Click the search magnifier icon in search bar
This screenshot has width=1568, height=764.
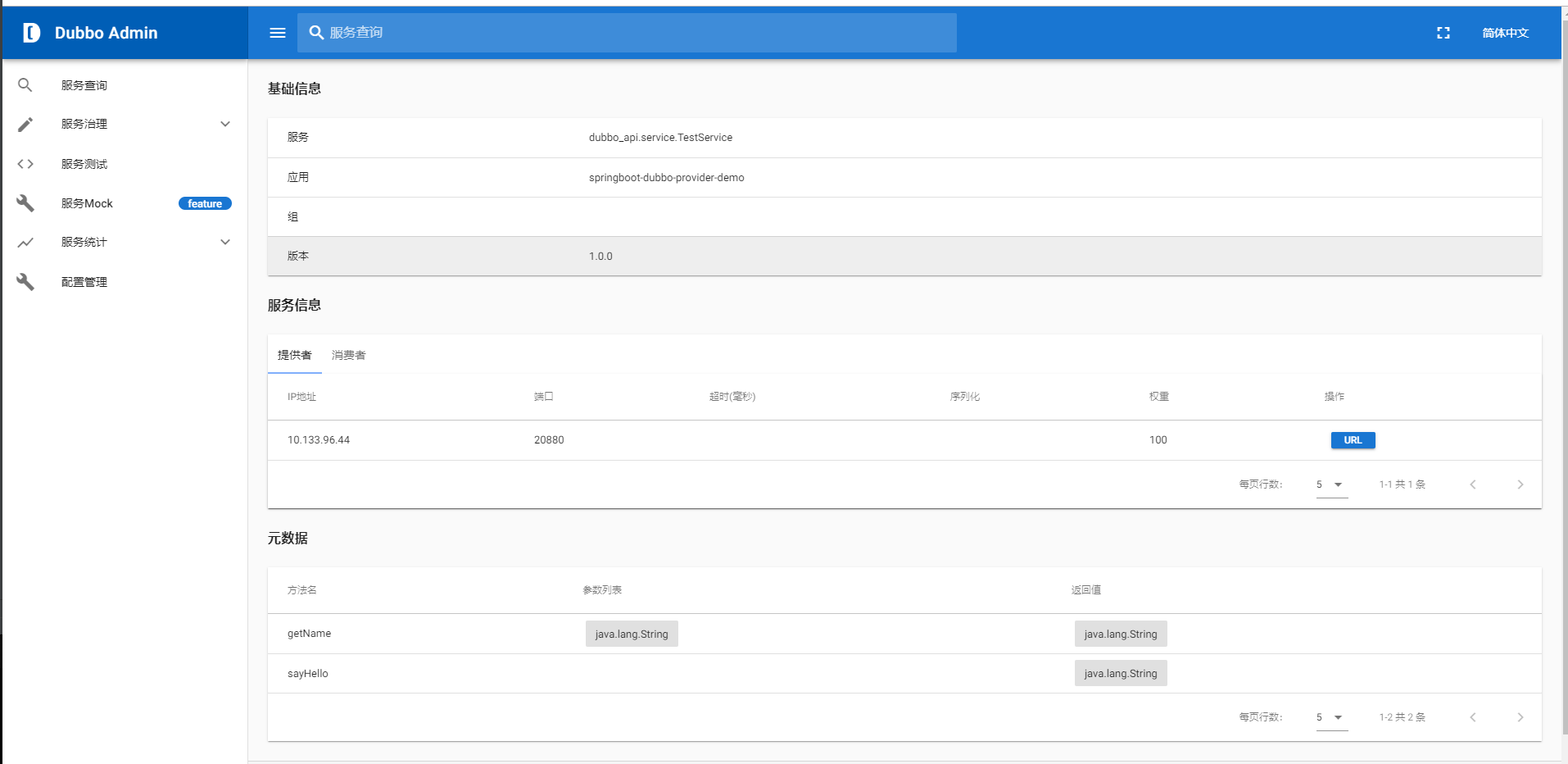[316, 33]
